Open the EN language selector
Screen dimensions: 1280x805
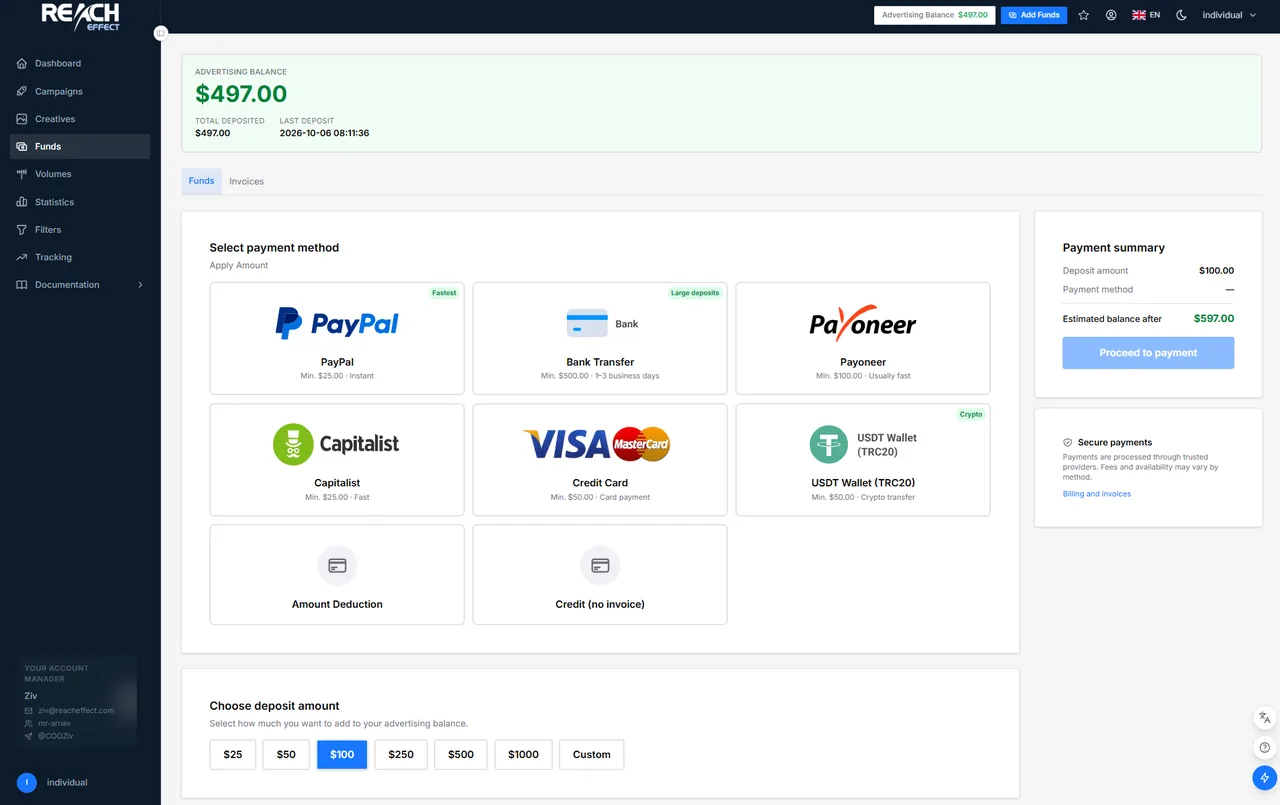click(x=1146, y=15)
